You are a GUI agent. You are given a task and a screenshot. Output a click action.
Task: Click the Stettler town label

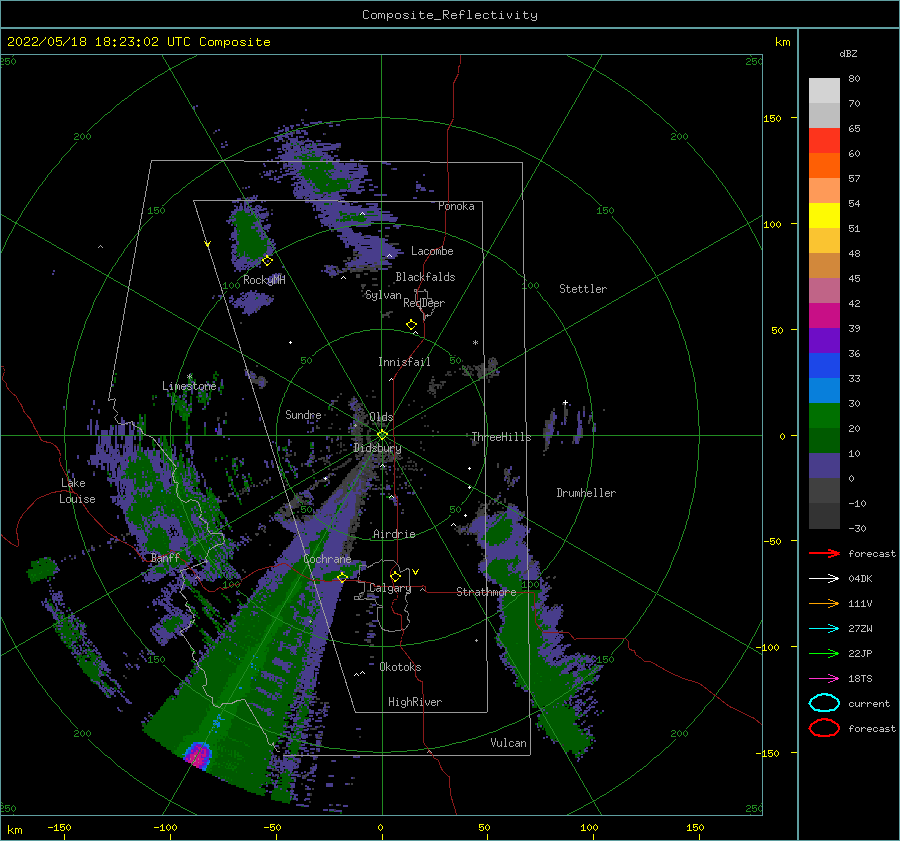(x=583, y=289)
